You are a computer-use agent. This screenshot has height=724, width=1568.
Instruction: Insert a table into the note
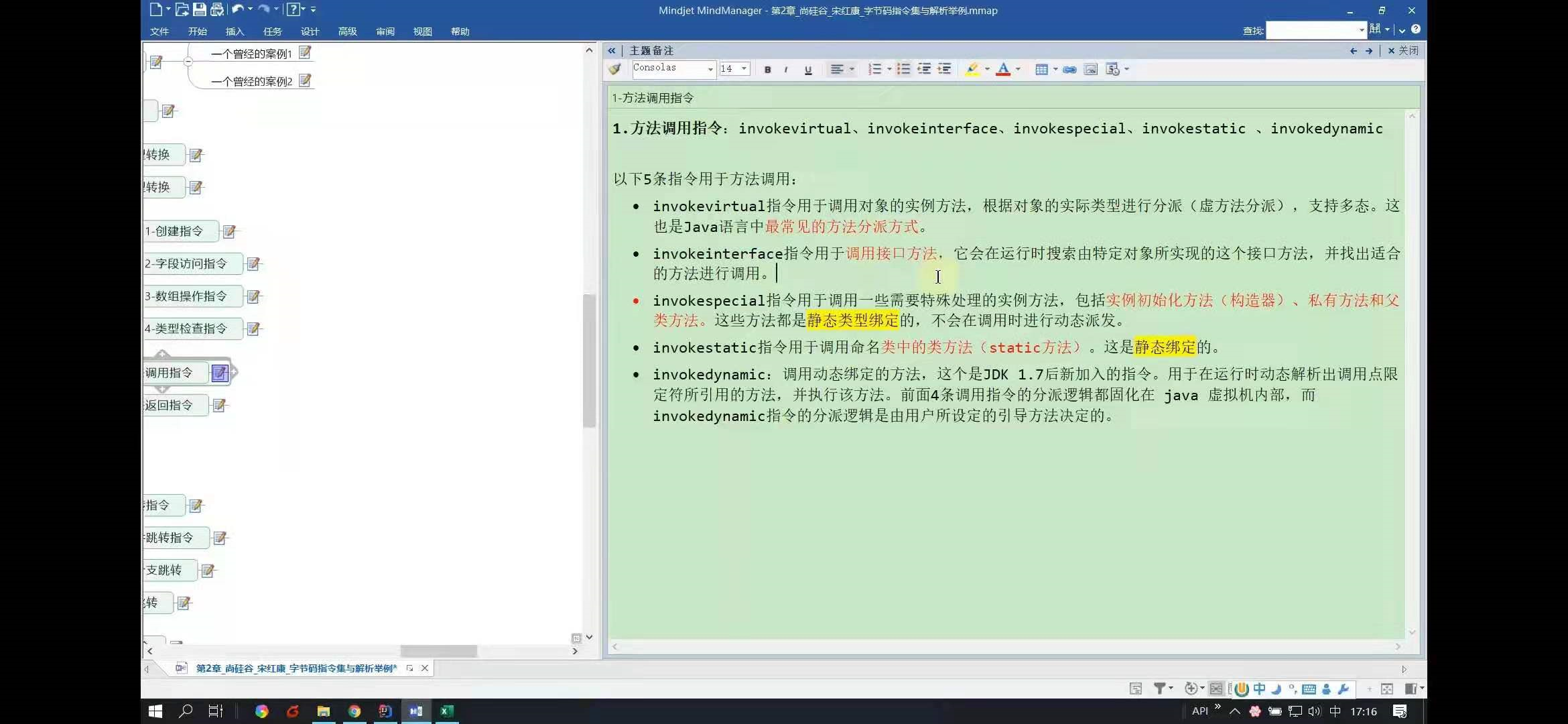pos(1041,69)
